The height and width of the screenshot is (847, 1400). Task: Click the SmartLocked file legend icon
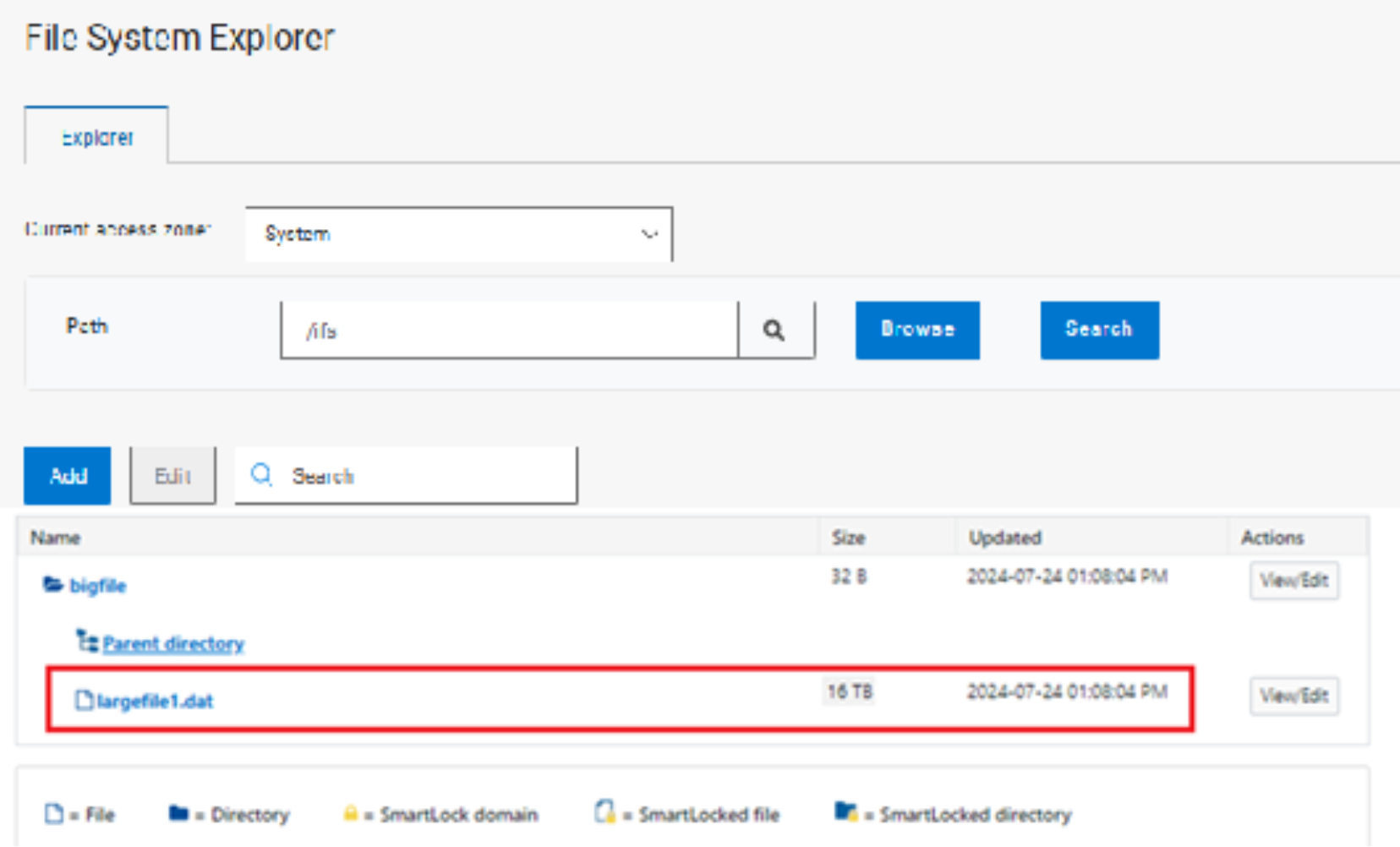point(605,812)
